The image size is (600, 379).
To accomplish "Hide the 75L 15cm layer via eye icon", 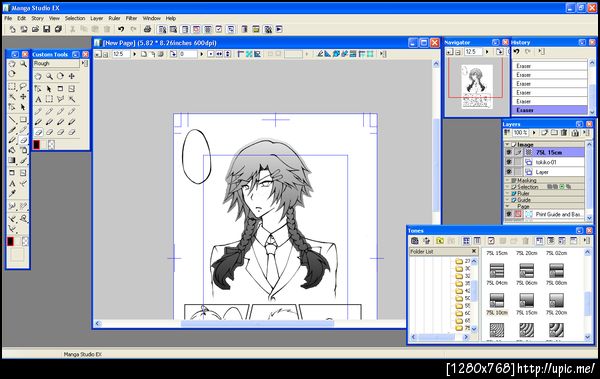I will click(x=509, y=152).
